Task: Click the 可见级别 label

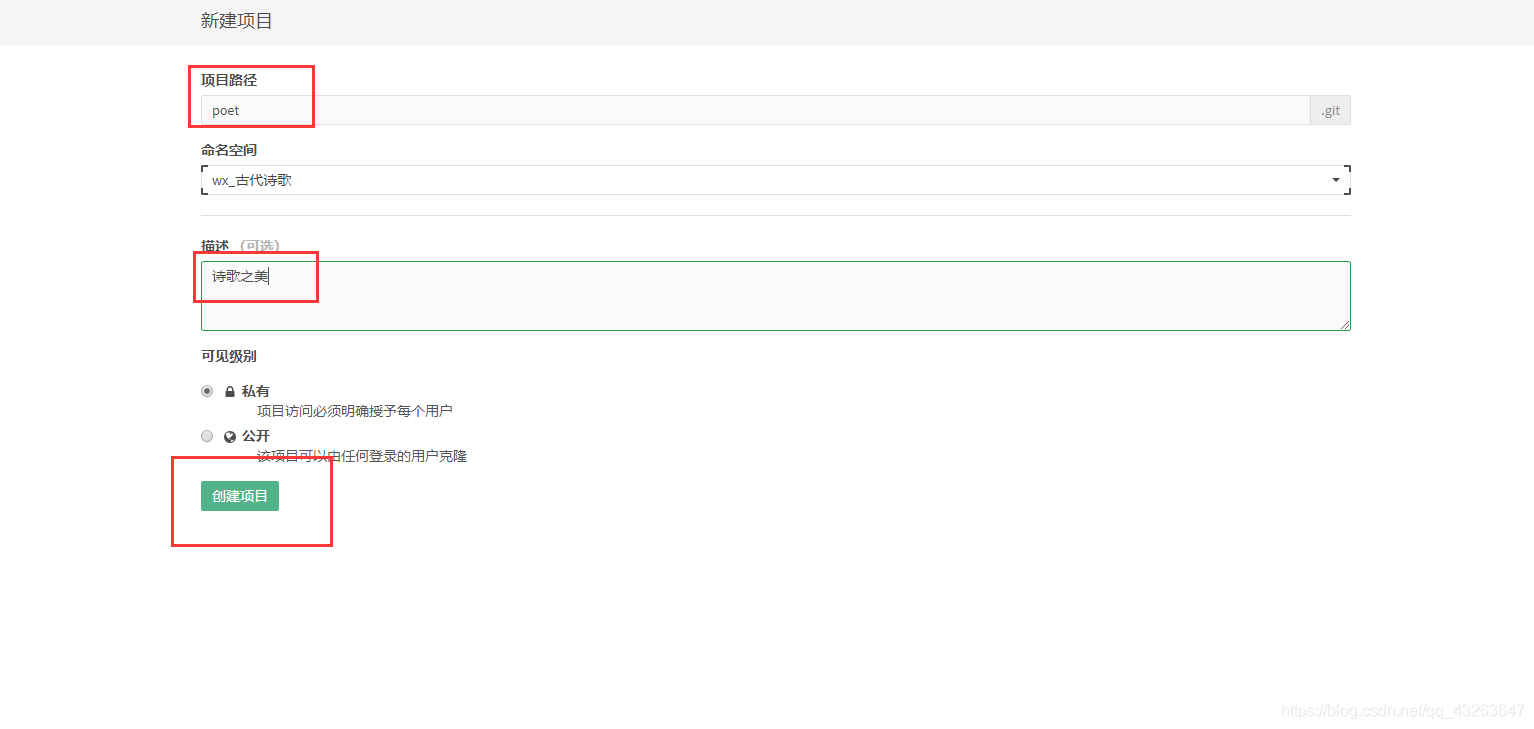Action: pyautogui.click(x=229, y=356)
